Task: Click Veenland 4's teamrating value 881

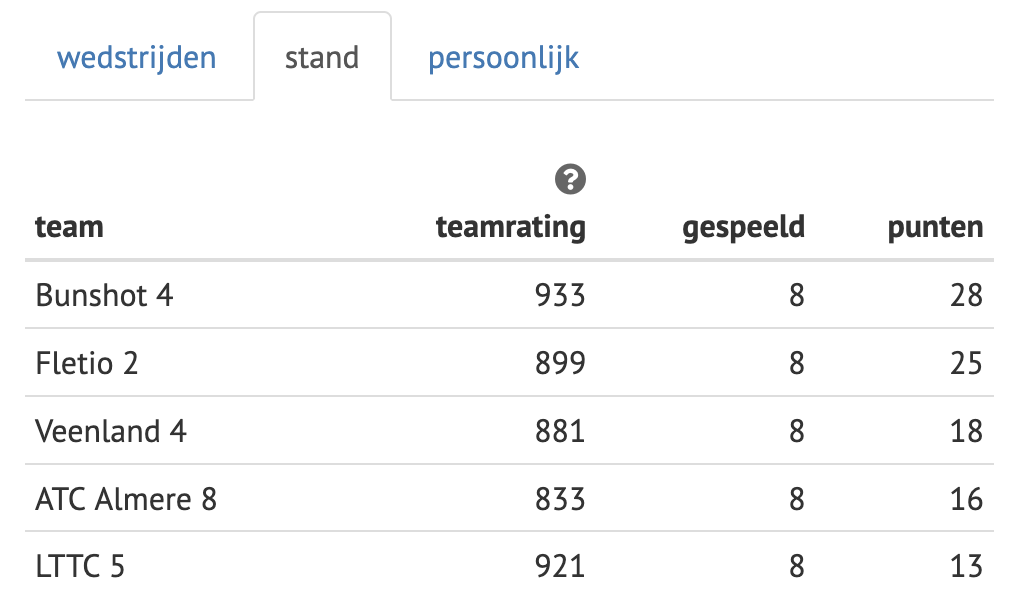Action: (560, 431)
